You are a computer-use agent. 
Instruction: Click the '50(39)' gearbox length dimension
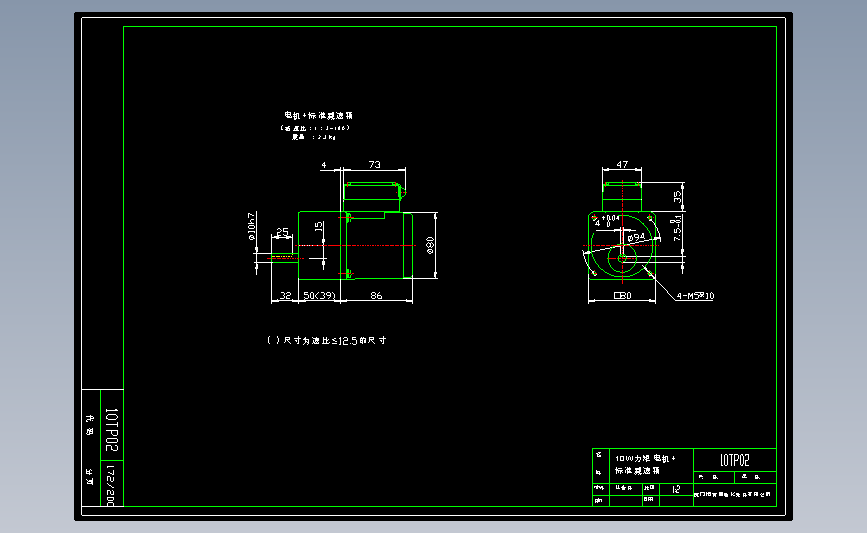[320, 295]
